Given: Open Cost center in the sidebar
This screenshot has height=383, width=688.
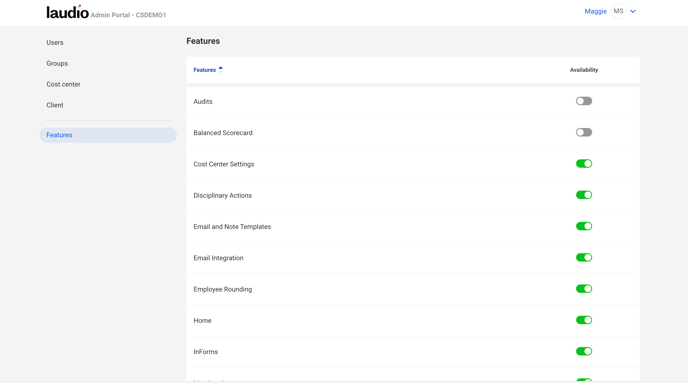Looking at the screenshot, I should point(63,84).
